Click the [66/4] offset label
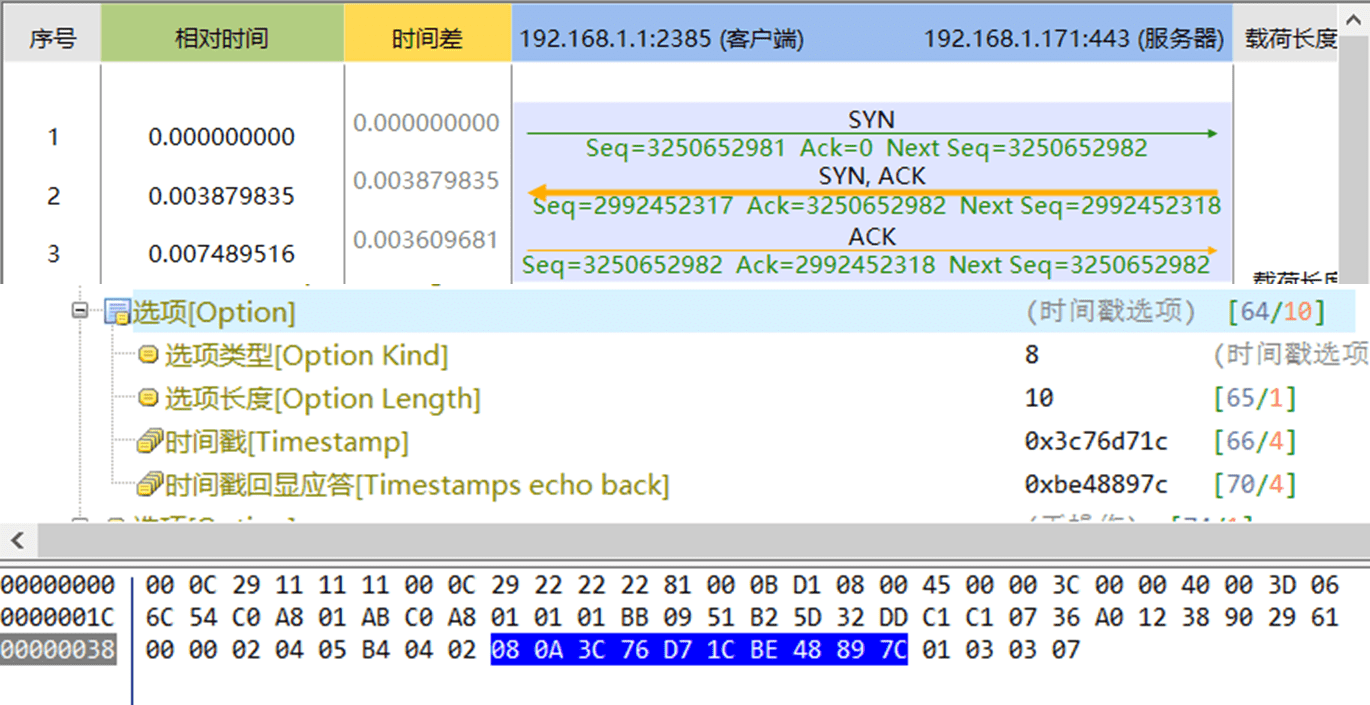Viewport: 1370px width, 705px height. [1255, 441]
